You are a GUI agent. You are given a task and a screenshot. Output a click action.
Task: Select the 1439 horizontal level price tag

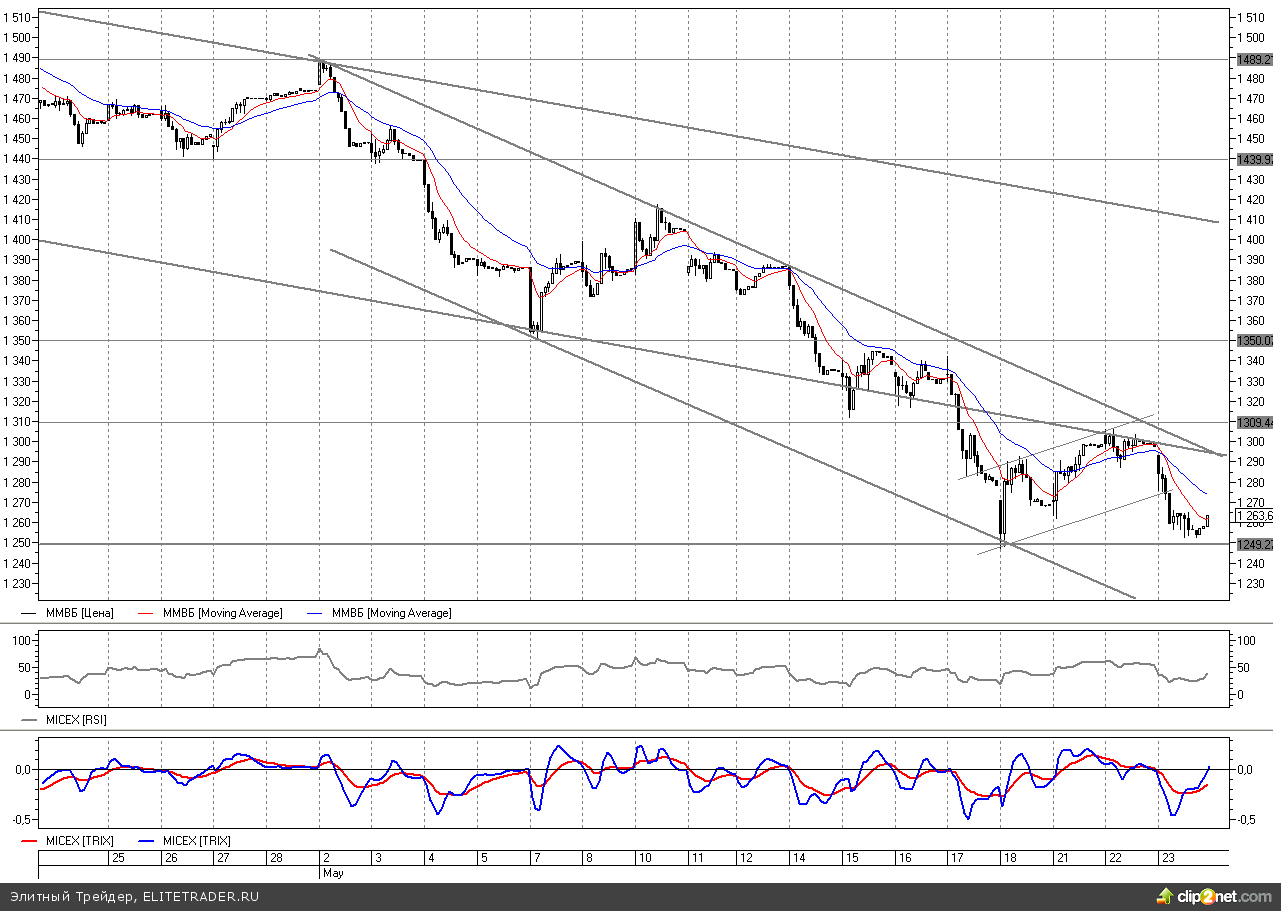click(x=1253, y=160)
